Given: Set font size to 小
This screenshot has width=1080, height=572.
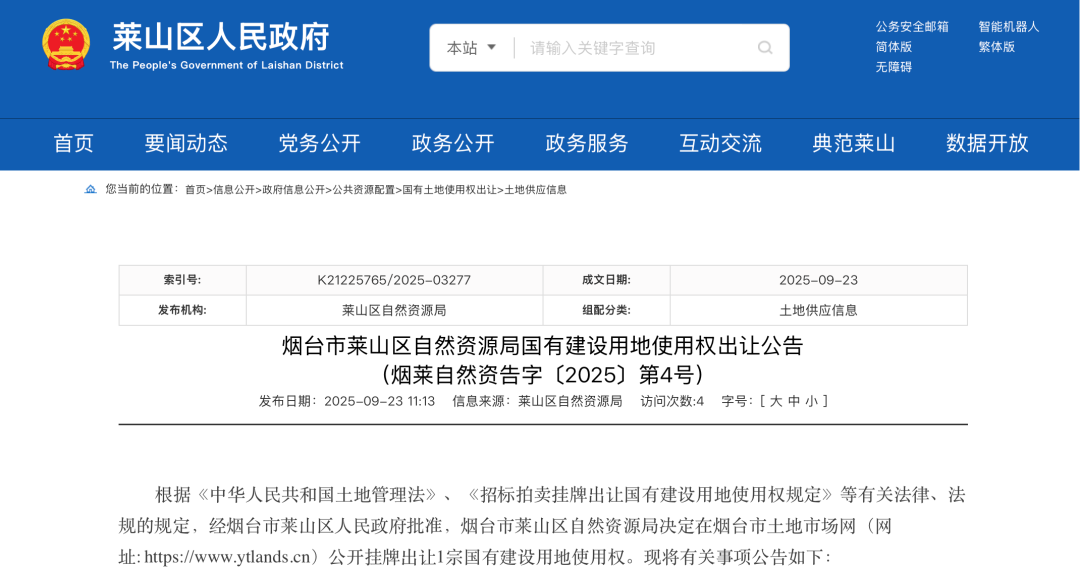Looking at the screenshot, I should [811, 401].
